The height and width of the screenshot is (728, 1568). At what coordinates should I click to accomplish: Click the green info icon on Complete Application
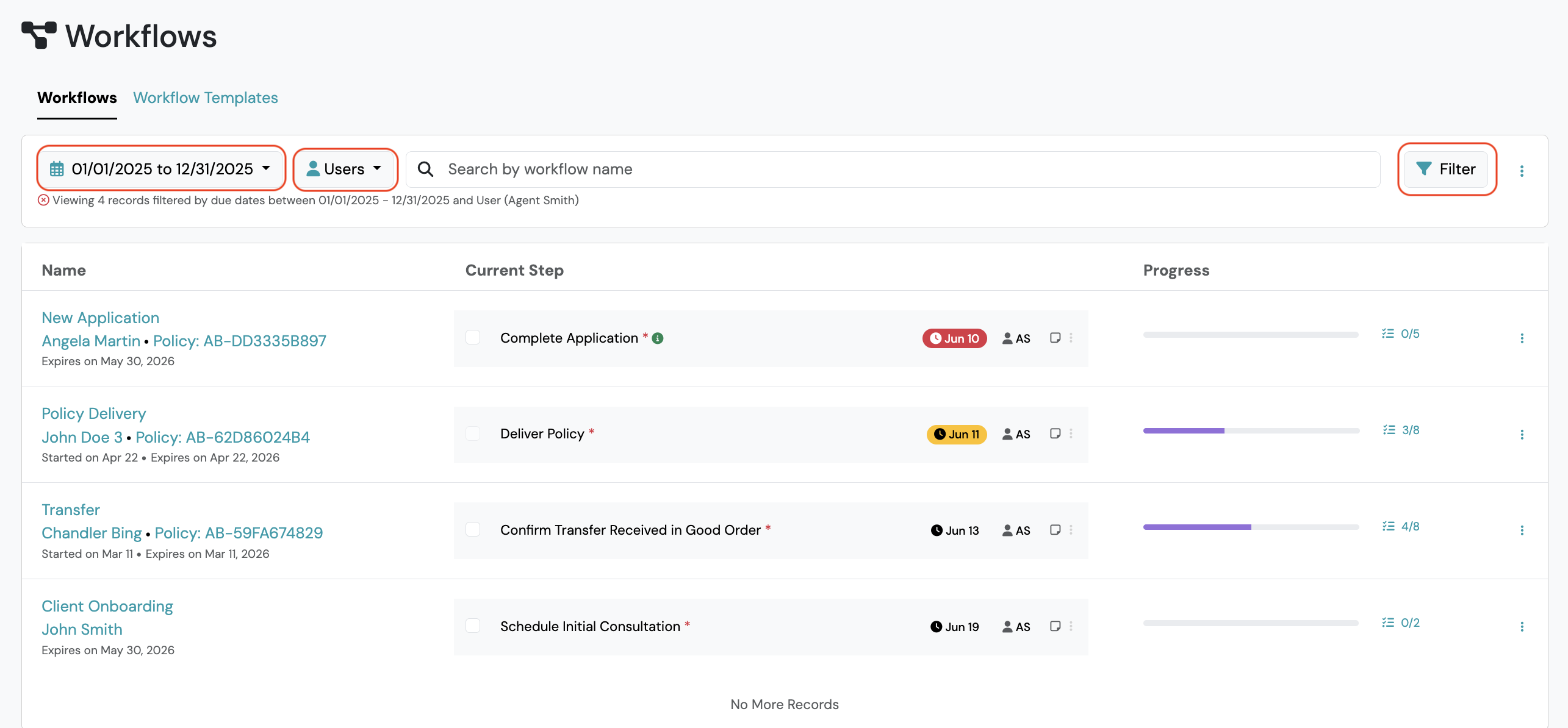(658, 338)
